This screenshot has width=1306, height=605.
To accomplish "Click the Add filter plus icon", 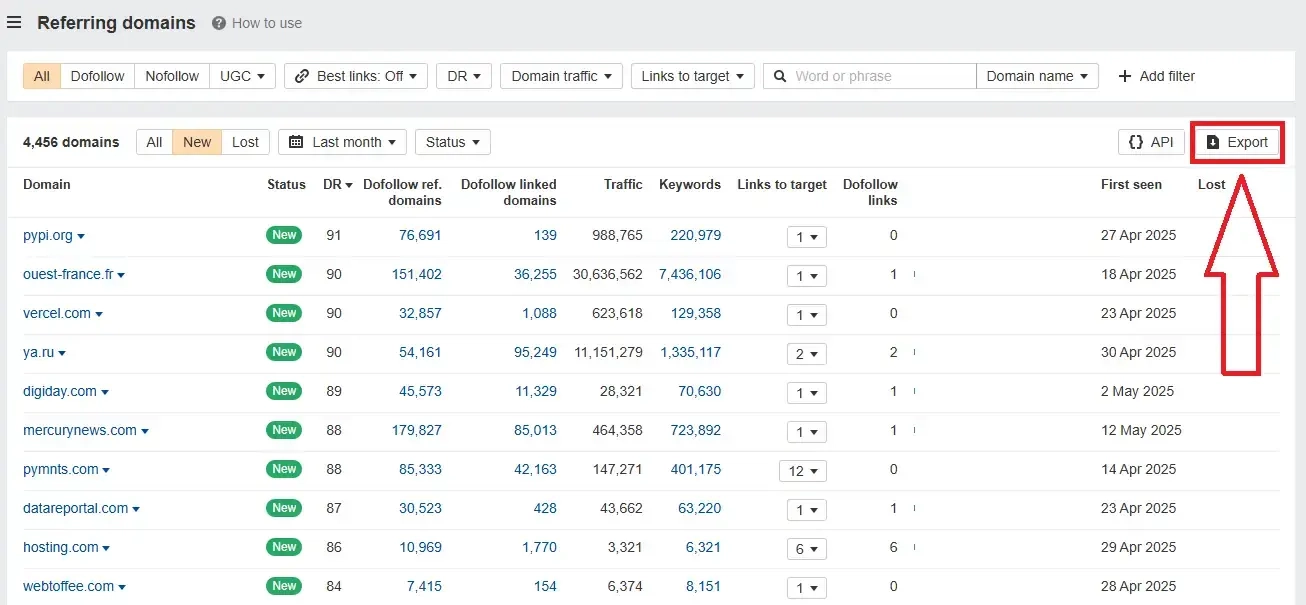I will pos(1125,76).
